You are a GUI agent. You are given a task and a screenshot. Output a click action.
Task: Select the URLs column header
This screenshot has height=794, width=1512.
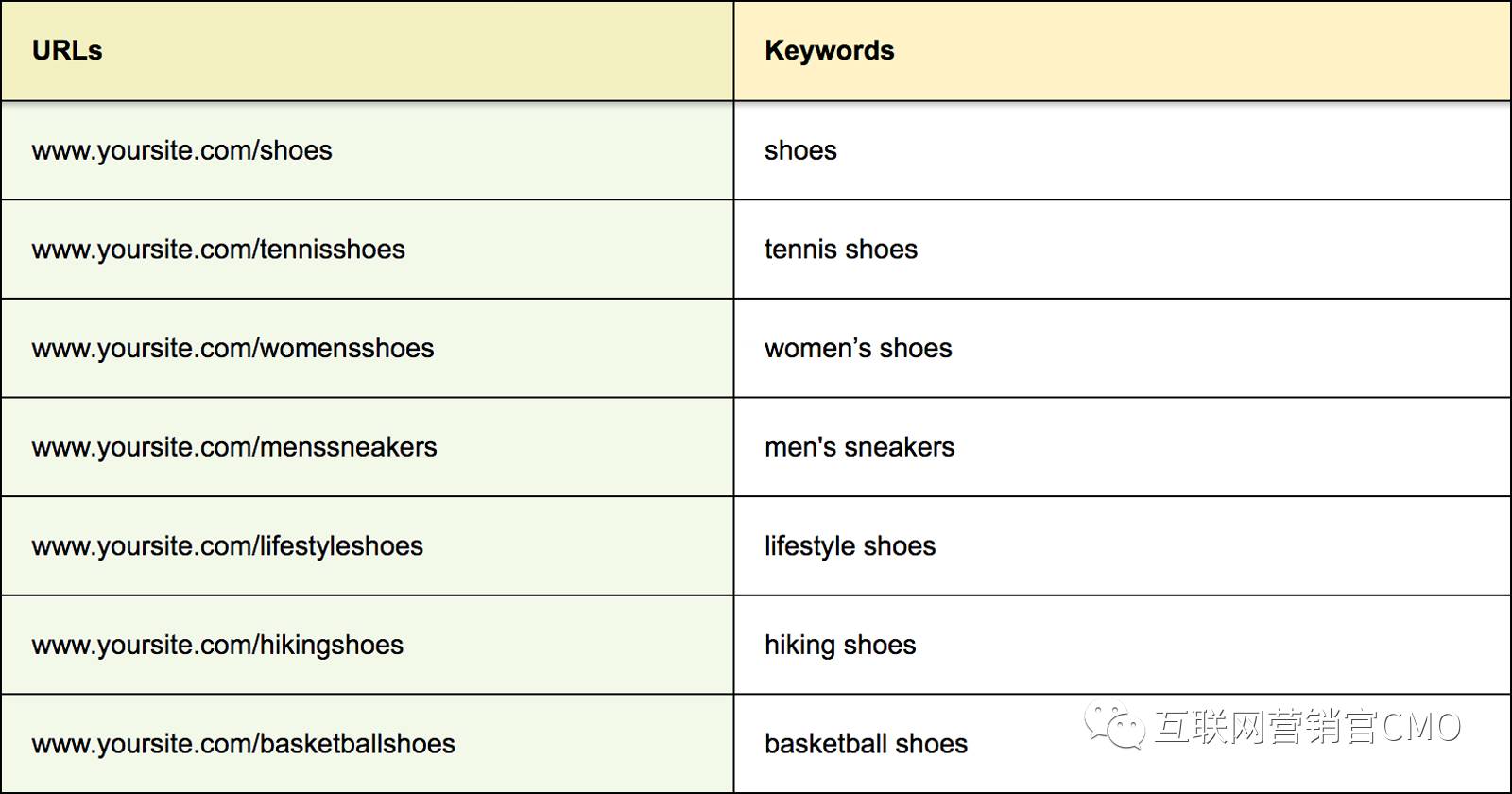tap(67, 50)
